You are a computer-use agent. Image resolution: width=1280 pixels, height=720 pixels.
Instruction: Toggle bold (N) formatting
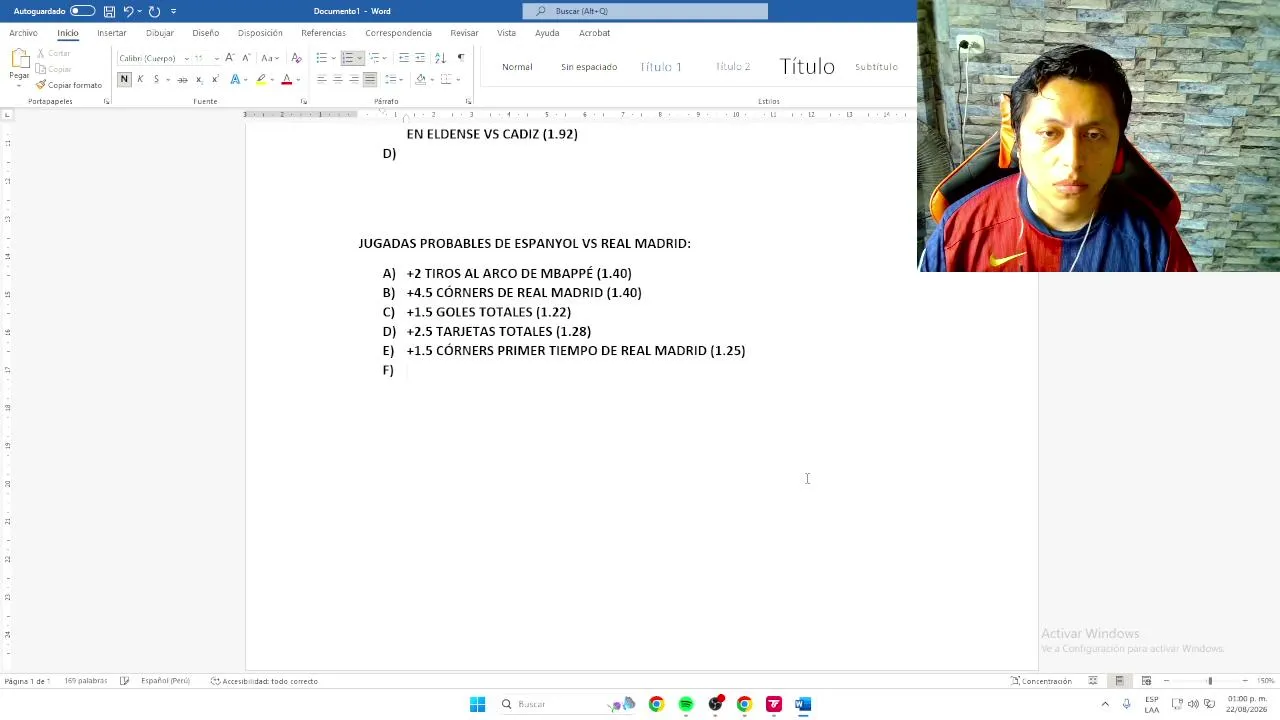tap(124, 79)
